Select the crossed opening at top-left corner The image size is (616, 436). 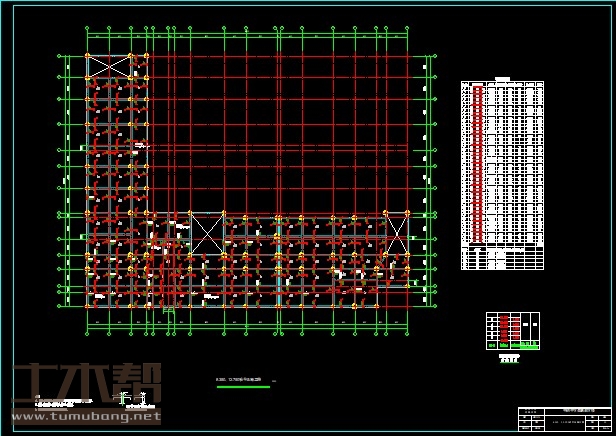(x=108, y=67)
